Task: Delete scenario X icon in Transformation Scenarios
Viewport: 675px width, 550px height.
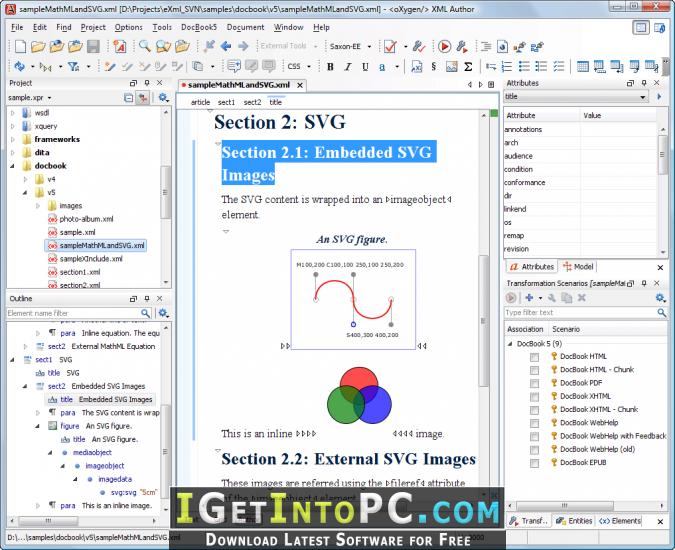Action: 582,297
